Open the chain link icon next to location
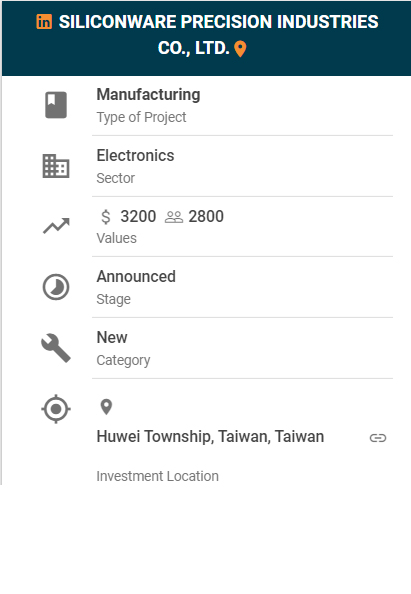 pos(378,438)
